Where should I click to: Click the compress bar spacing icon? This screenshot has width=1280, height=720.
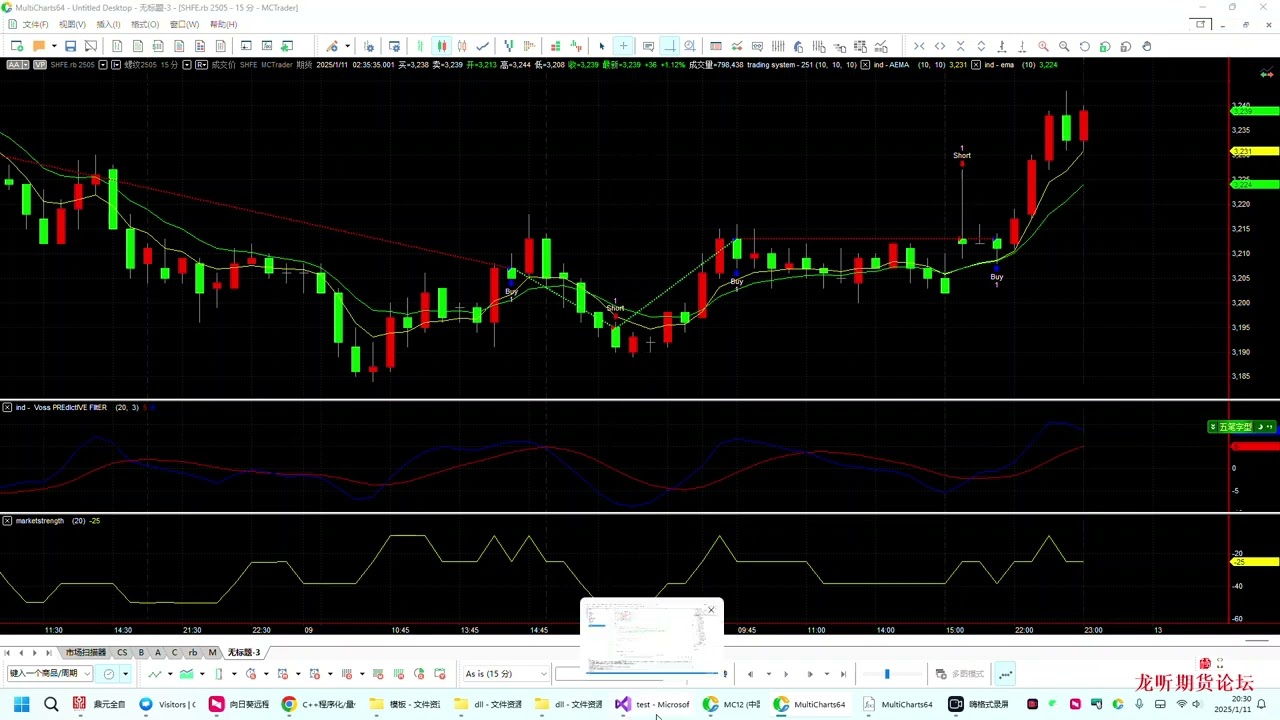pyautogui.click(x=918, y=46)
